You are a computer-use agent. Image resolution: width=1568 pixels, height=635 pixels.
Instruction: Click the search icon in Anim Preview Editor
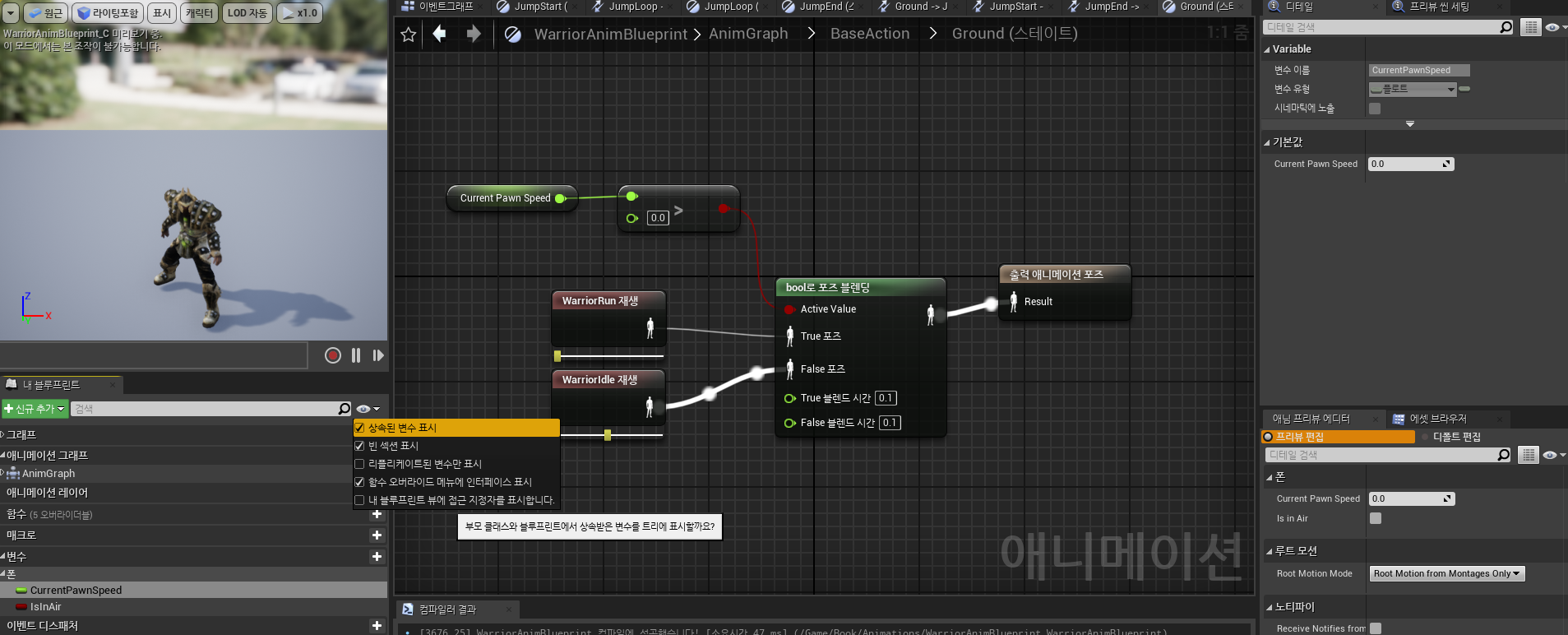point(1503,455)
